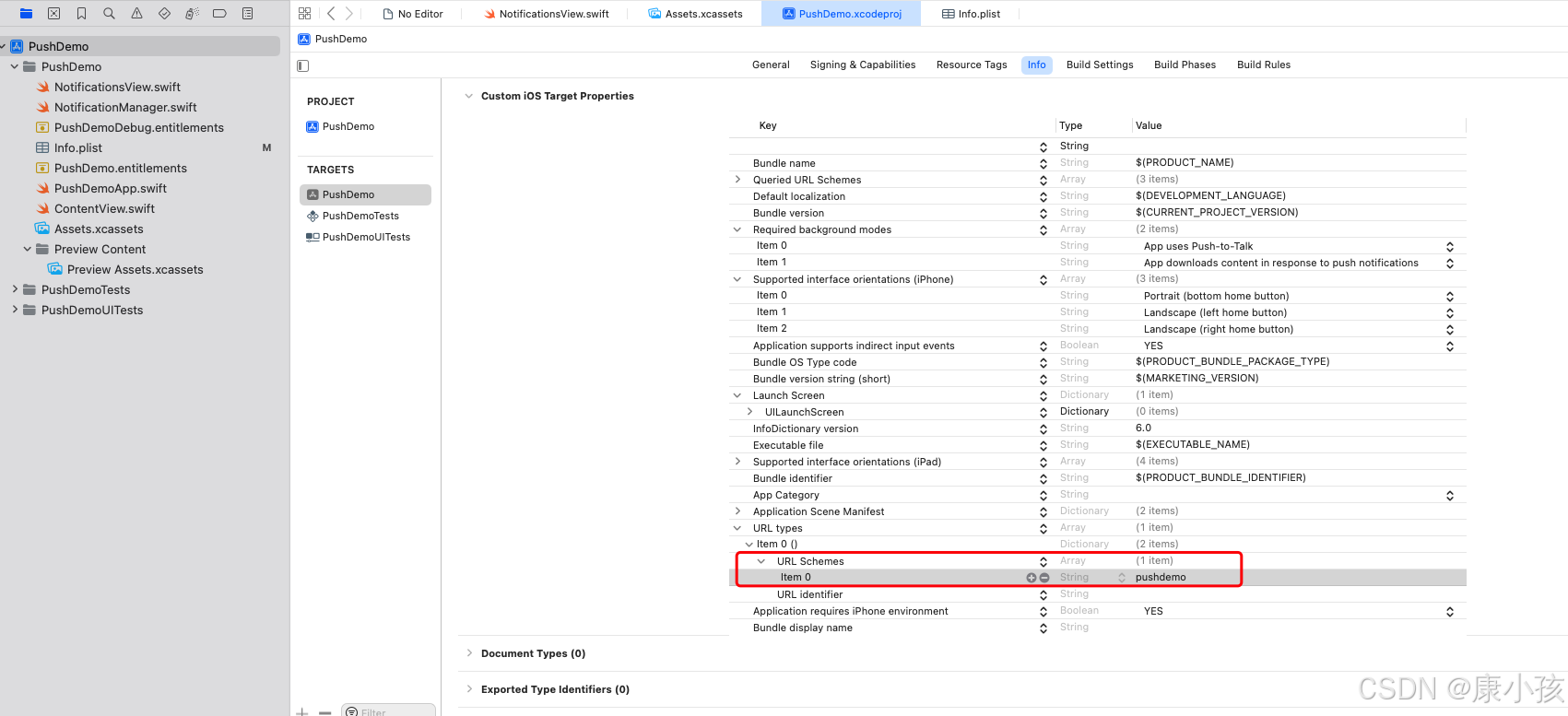Image resolution: width=1568 pixels, height=716 pixels.
Task: Open the Source Control navigator
Action: tap(53, 14)
